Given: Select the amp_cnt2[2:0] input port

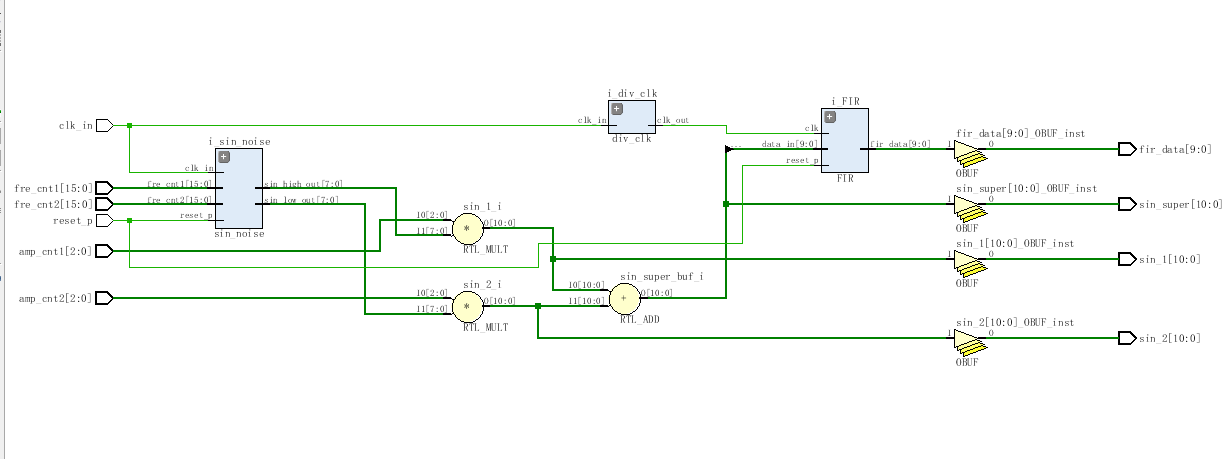Looking at the screenshot, I should pyautogui.click(x=104, y=298).
